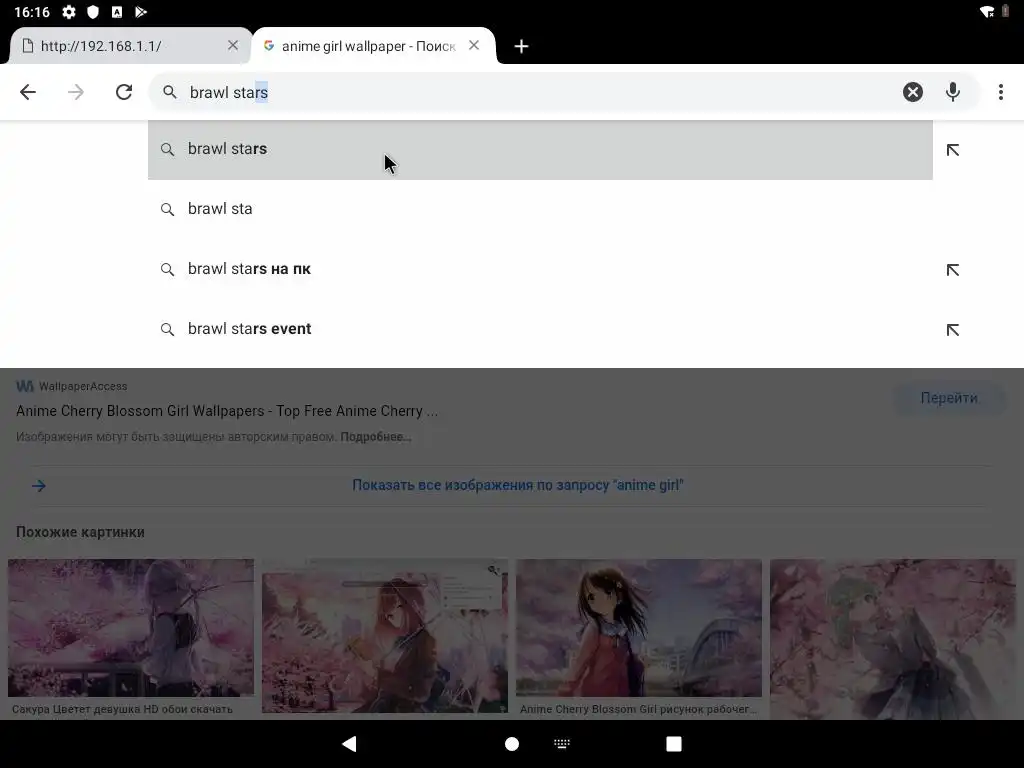Choose the 'brawl stars event' suggestion
This screenshot has width=1024, height=768.
(540, 329)
